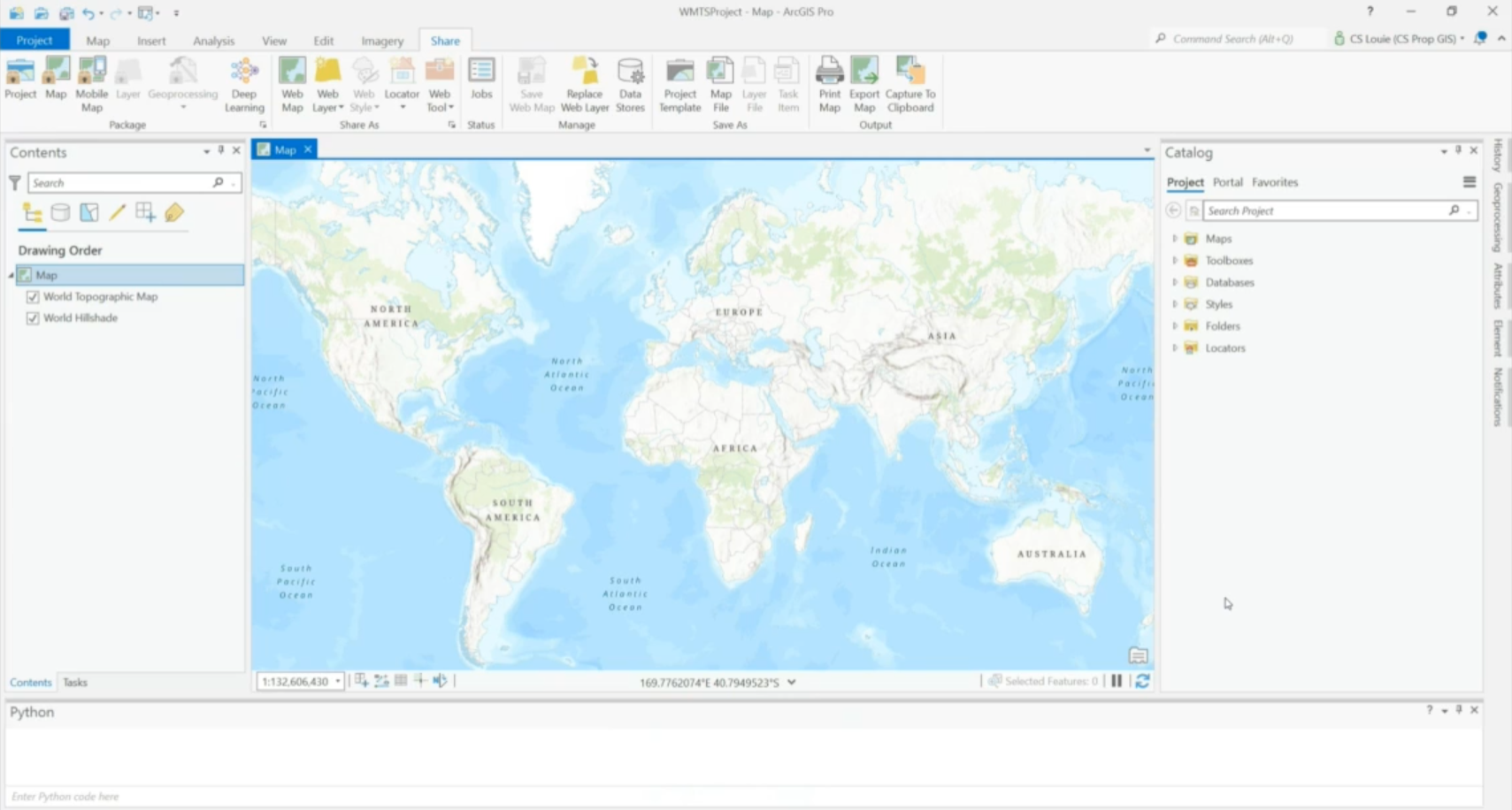Switch to the Portal tab in Catalog
Image resolution: width=1512 pixels, height=810 pixels.
pyautogui.click(x=1227, y=182)
